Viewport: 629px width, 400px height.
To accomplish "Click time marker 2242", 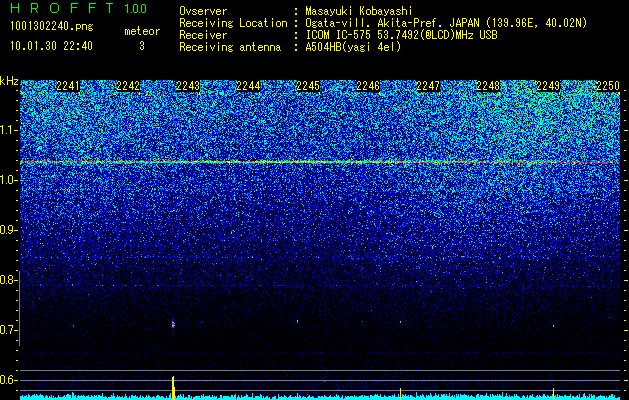I will (128, 86).
